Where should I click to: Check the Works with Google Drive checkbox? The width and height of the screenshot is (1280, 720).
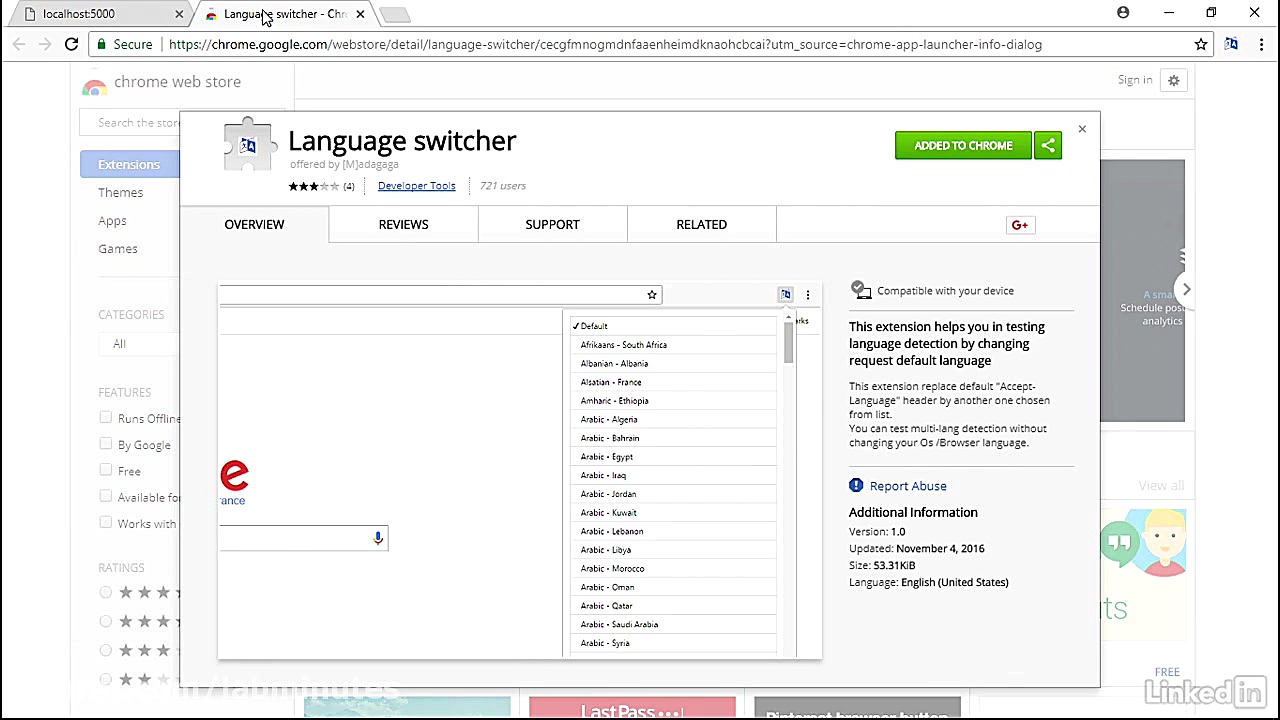(106, 521)
